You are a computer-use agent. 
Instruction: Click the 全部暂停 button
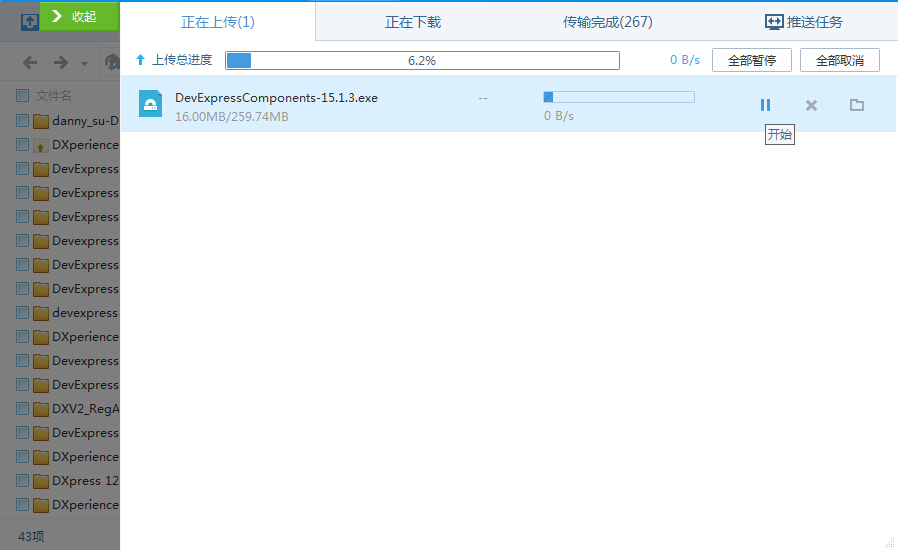coord(751,60)
